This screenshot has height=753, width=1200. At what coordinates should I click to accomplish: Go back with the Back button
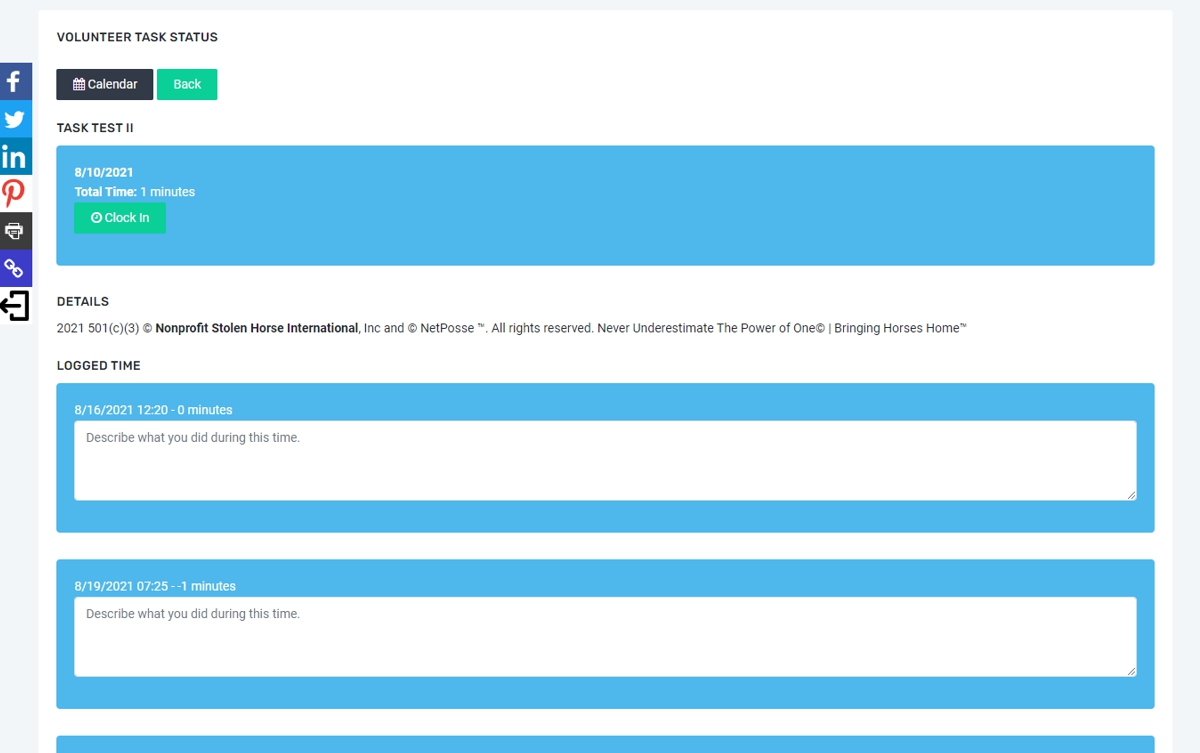coord(187,85)
